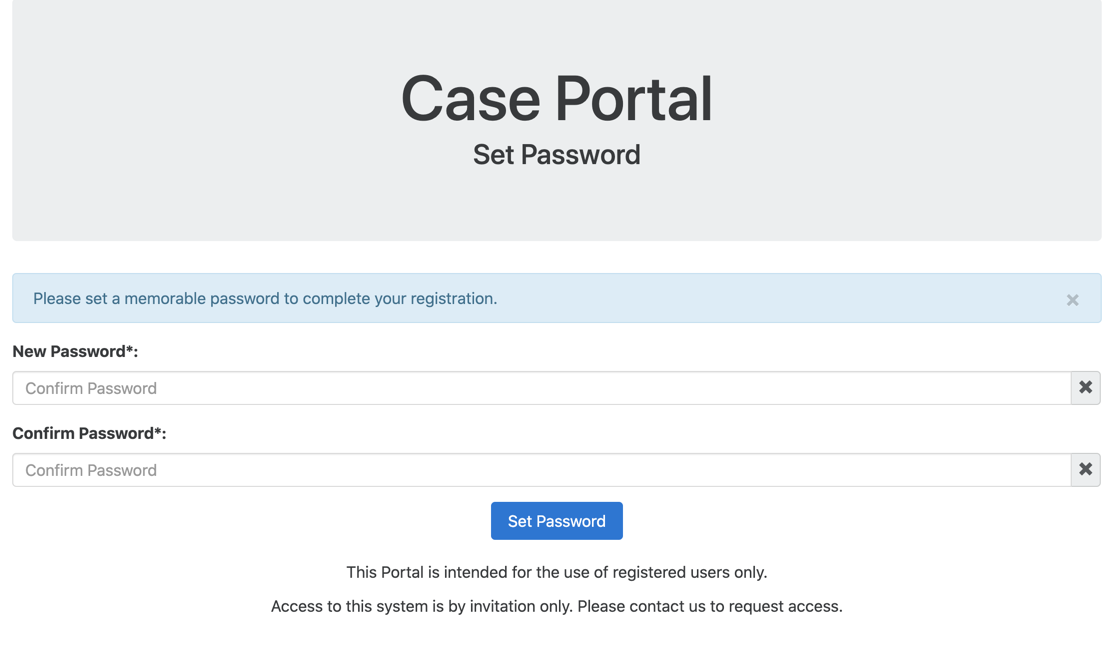
Task: Dismiss the blue registration alert
Action: point(1072,300)
